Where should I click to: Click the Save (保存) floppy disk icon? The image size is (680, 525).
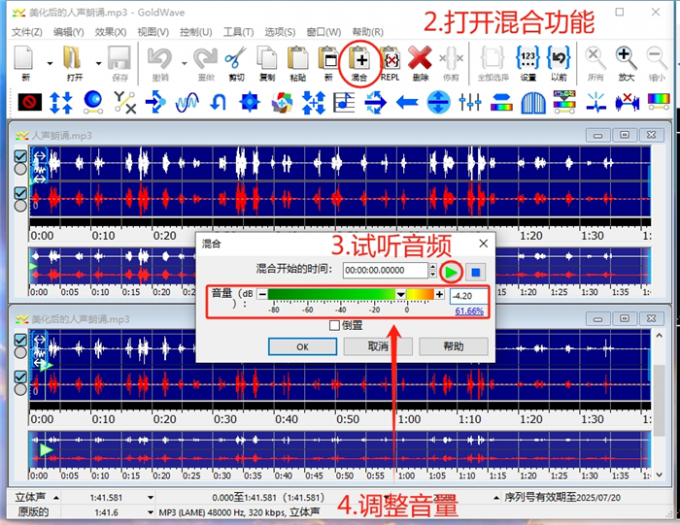[x=119, y=58]
